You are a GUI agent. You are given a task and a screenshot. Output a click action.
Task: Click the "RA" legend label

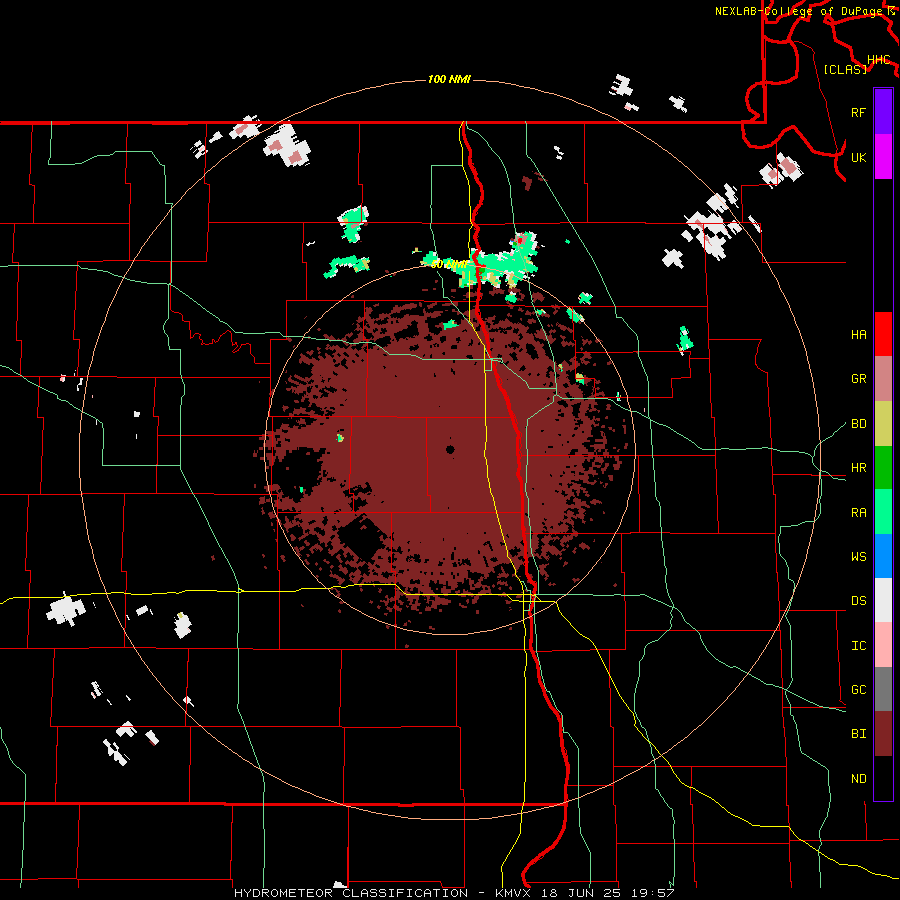(858, 513)
